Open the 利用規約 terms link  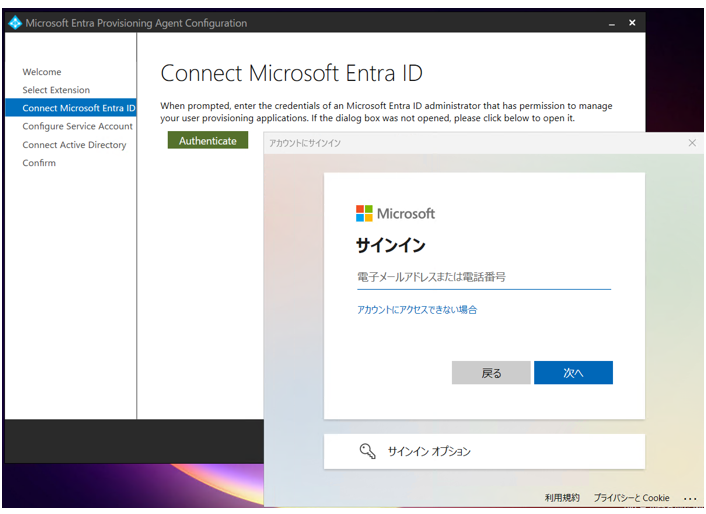(x=562, y=498)
